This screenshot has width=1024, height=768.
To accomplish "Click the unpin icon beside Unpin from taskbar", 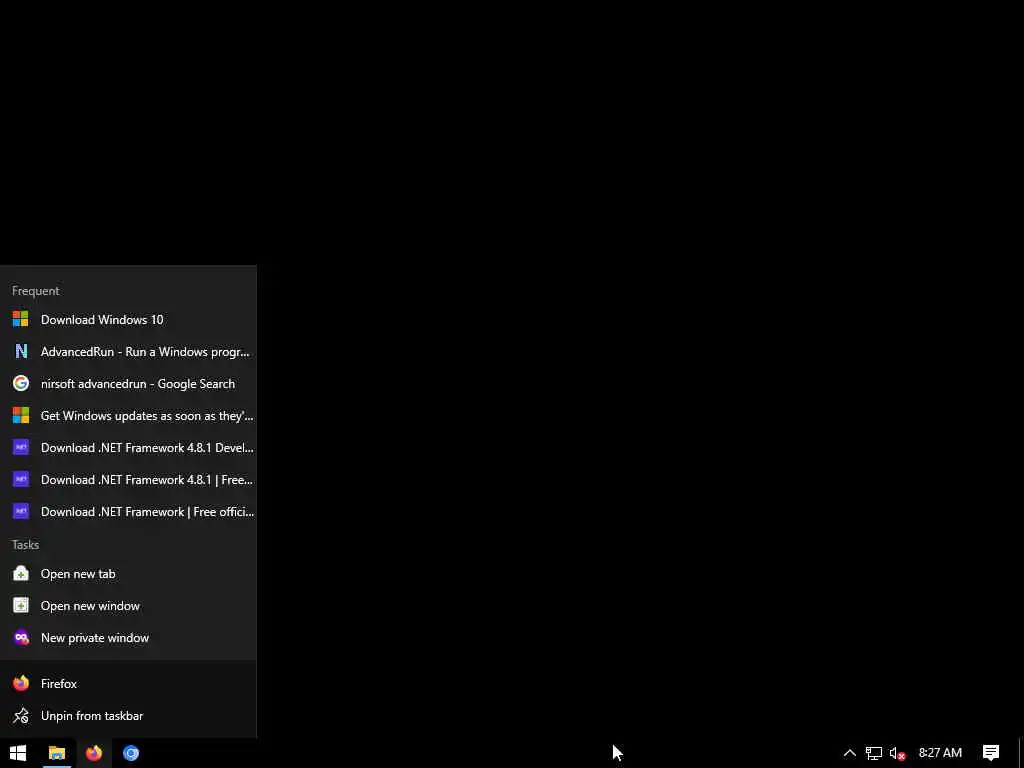I will tap(21, 715).
